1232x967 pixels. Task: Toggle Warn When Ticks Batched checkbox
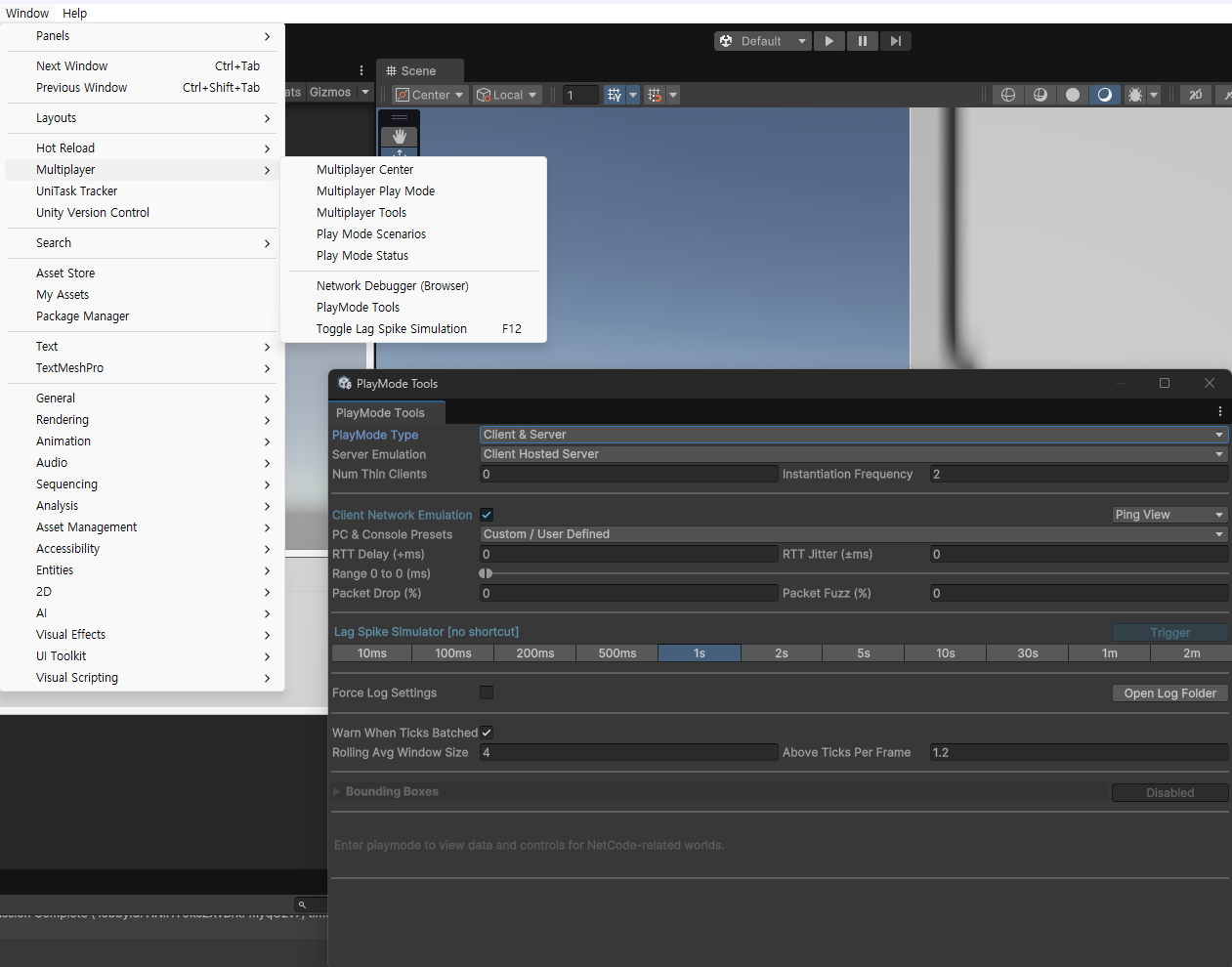487,733
